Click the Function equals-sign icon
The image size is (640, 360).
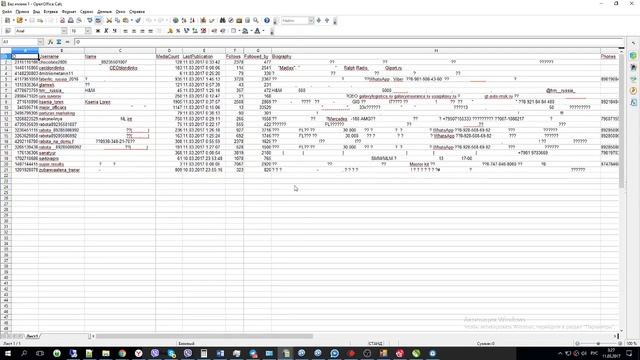click(67, 42)
